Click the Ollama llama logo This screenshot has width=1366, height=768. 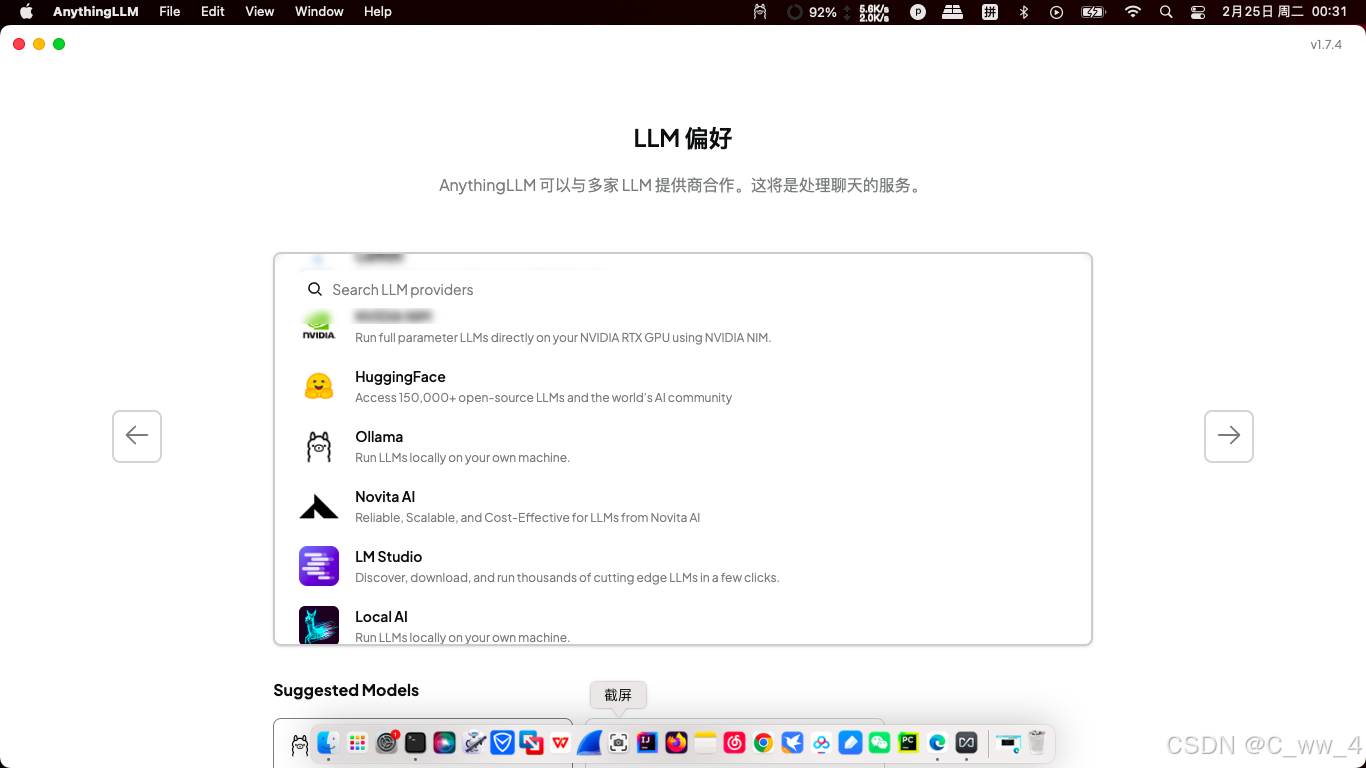pyautogui.click(x=319, y=446)
